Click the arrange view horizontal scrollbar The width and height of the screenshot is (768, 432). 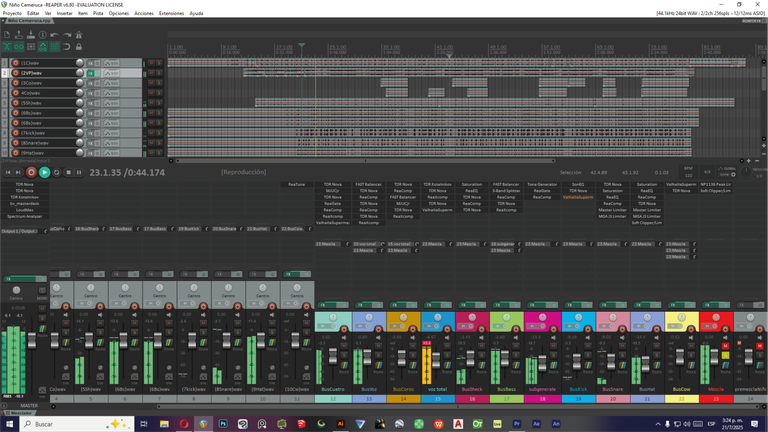[365, 161]
